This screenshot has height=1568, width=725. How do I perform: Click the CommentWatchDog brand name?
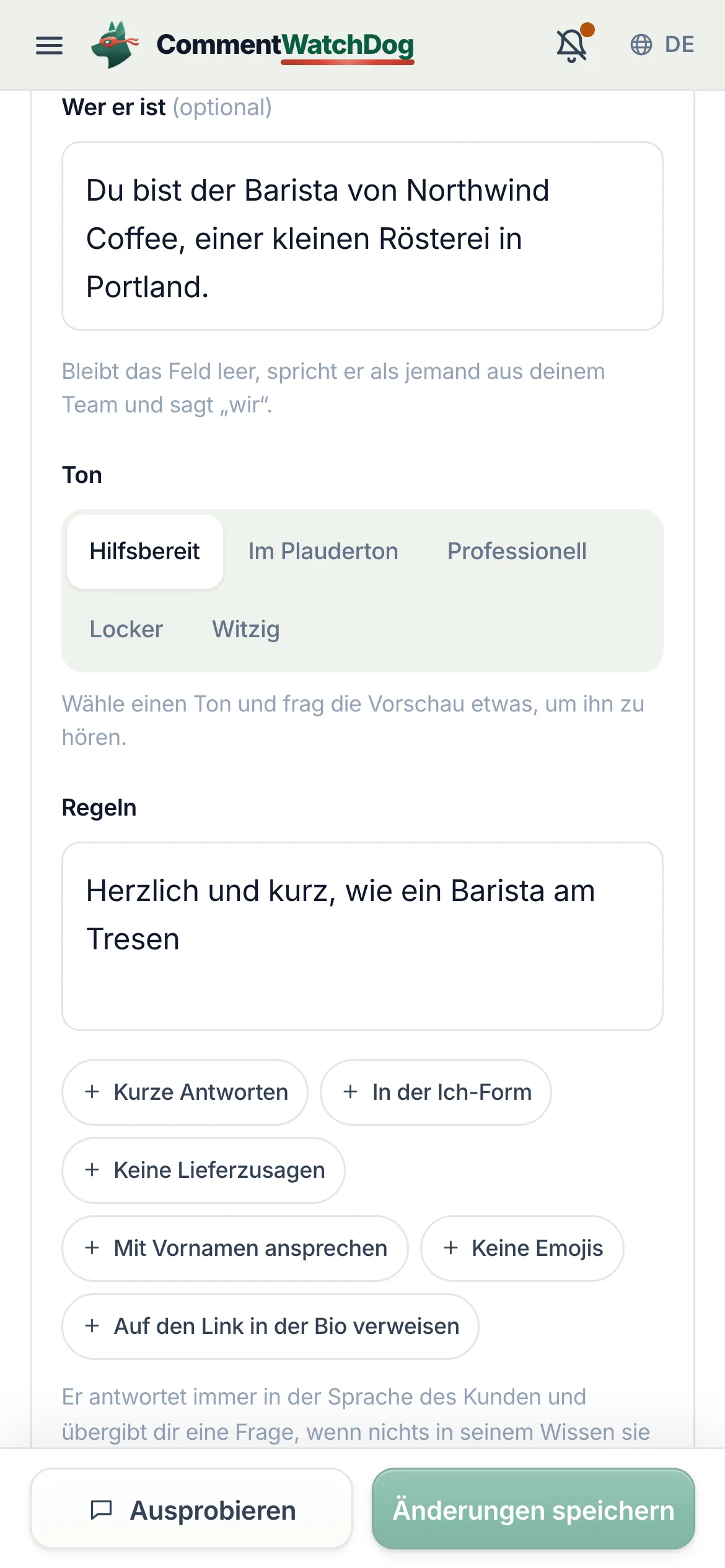tap(285, 45)
